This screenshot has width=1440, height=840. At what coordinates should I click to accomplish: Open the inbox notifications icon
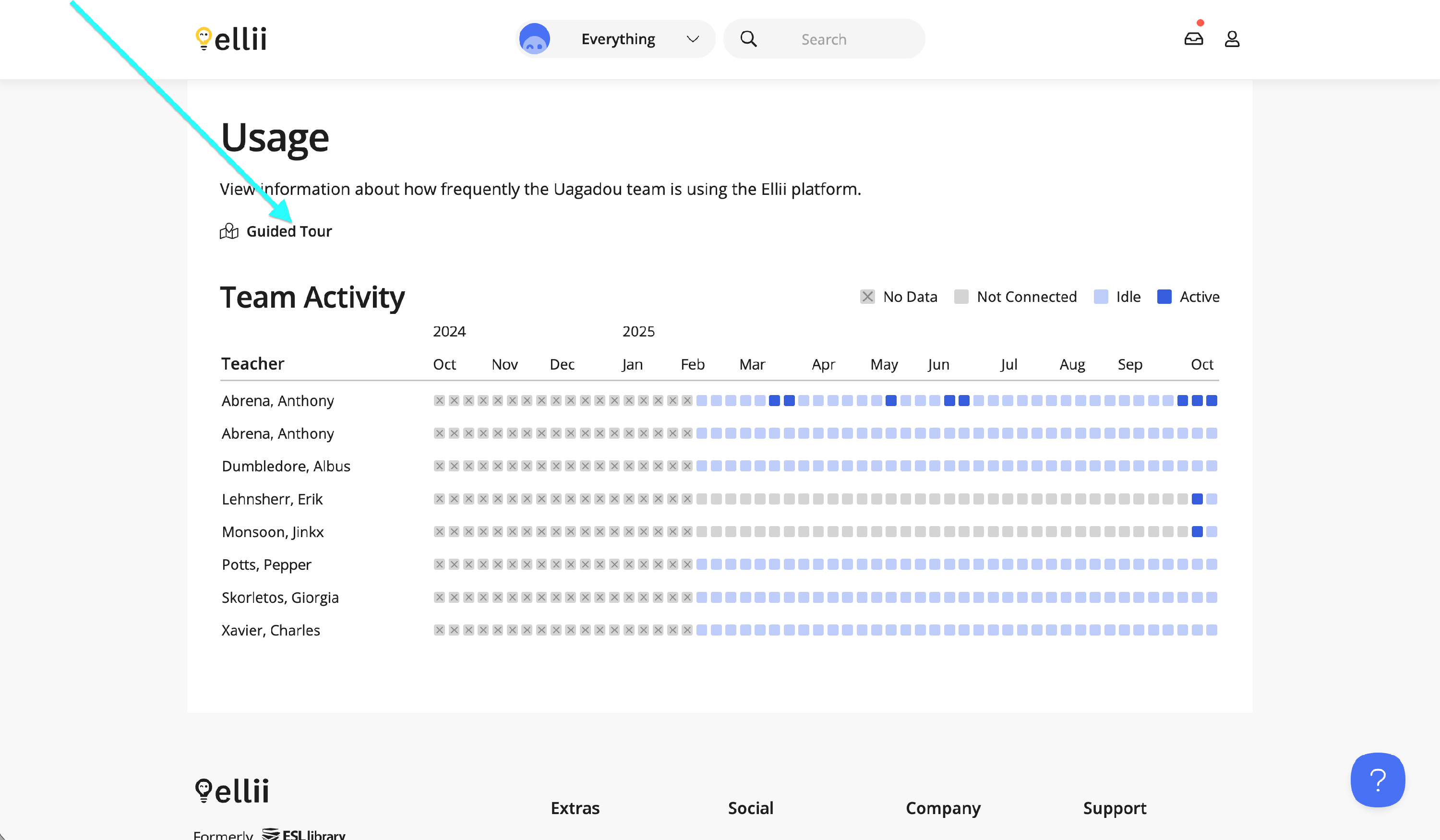(x=1193, y=39)
